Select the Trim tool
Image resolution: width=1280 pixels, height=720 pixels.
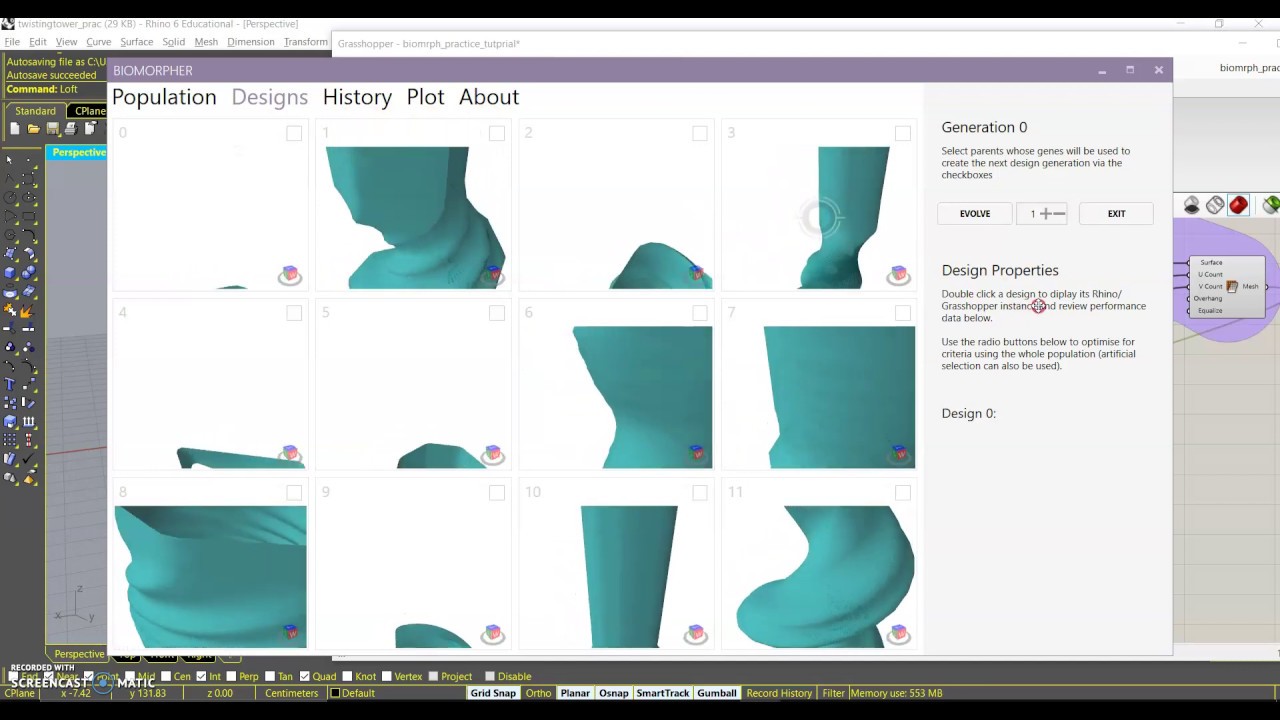pyautogui.click(x=10, y=328)
